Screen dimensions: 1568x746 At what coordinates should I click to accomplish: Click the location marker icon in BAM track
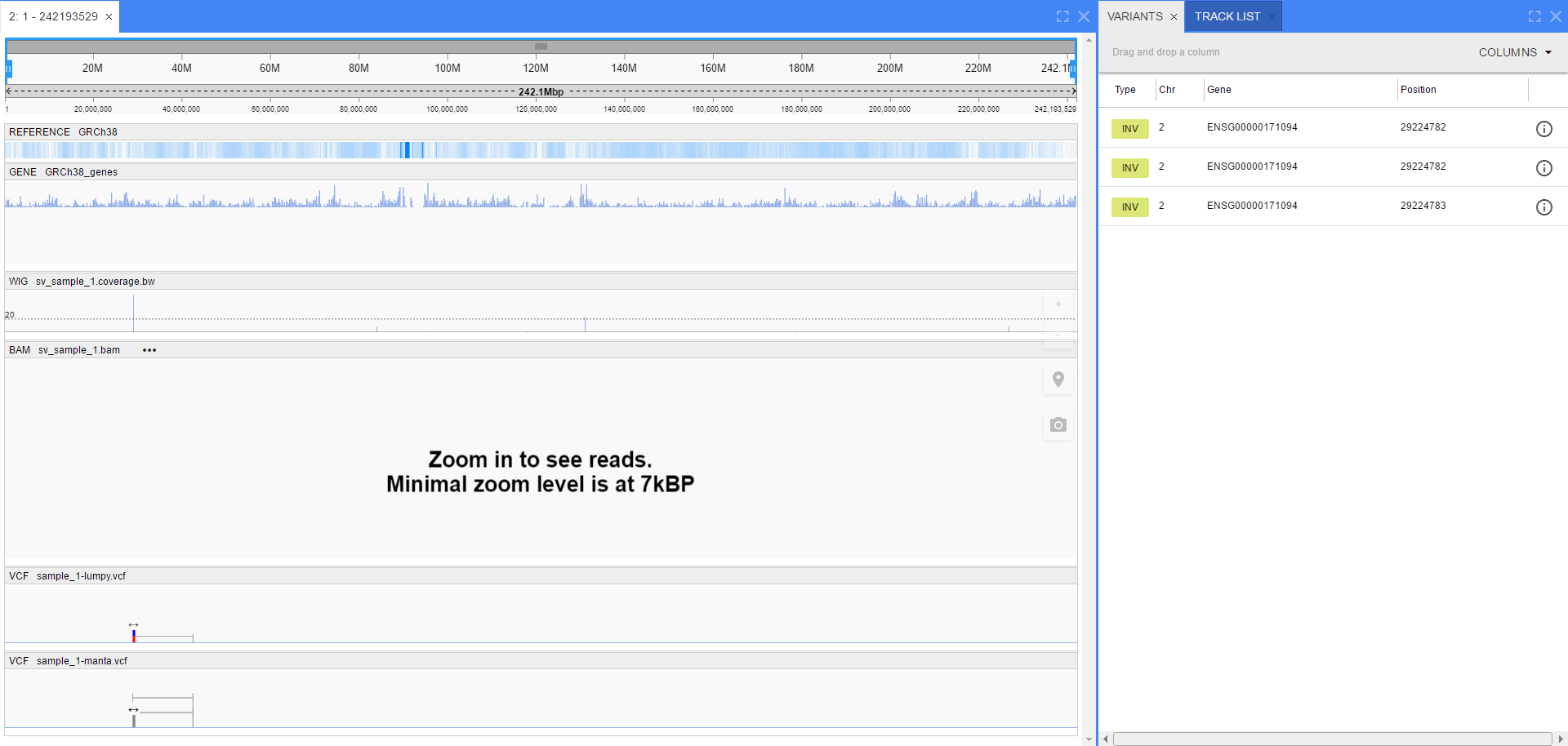point(1058,380)
